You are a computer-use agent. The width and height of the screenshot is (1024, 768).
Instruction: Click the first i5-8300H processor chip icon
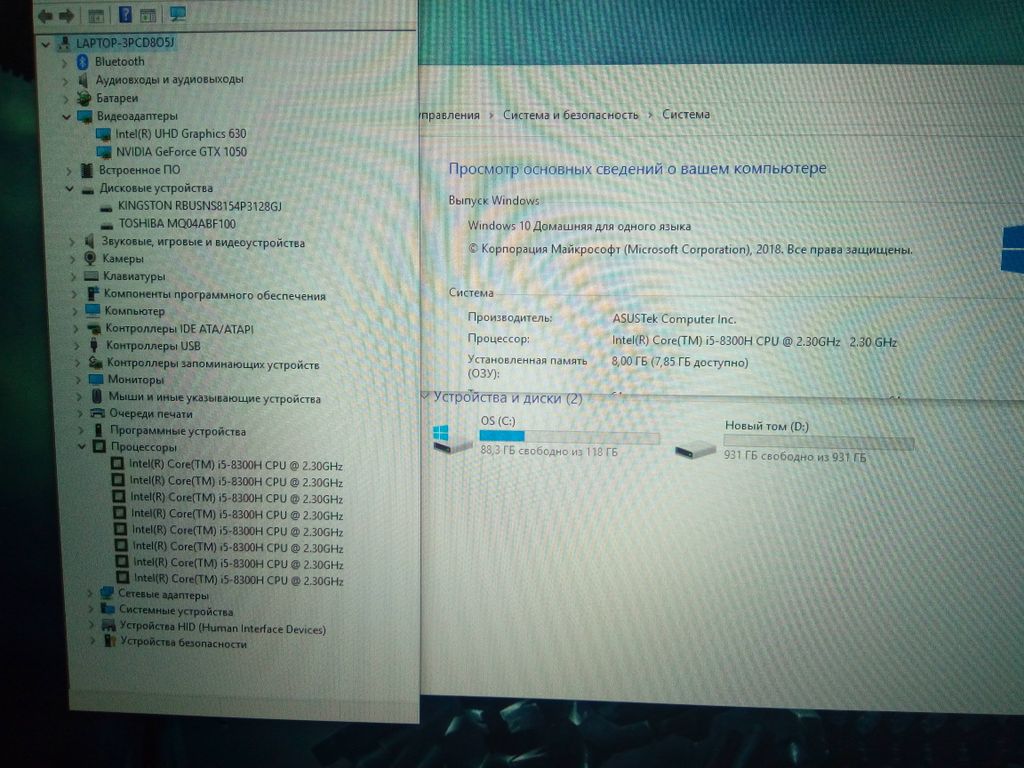pyautogui.click(x=118, y=464)
